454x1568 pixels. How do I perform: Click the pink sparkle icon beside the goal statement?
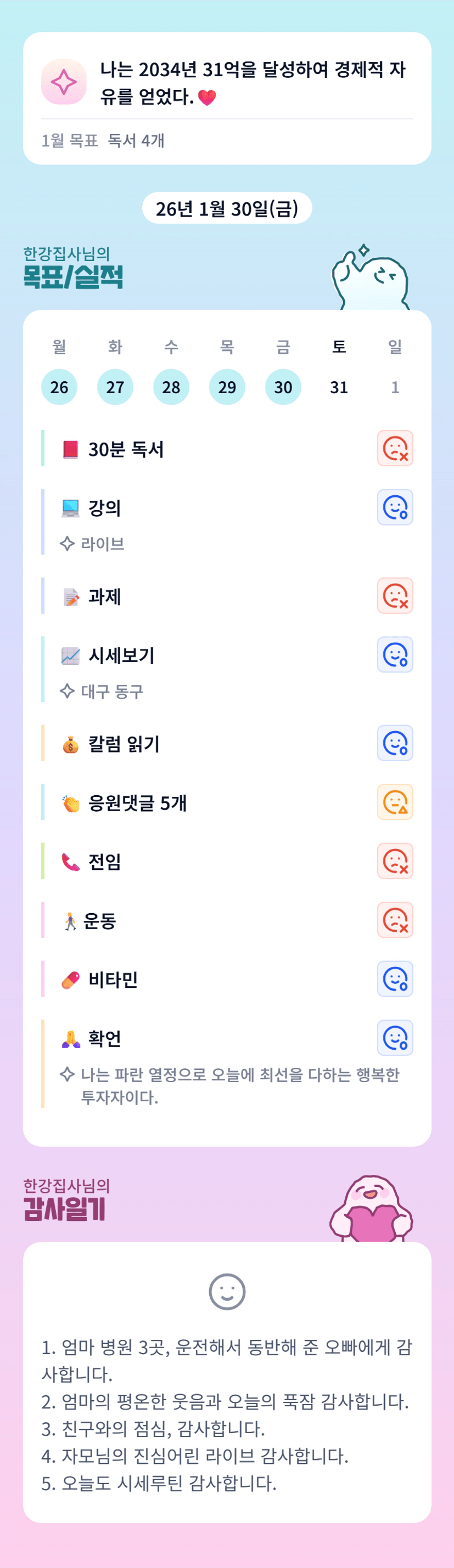(x=63, y=82)
